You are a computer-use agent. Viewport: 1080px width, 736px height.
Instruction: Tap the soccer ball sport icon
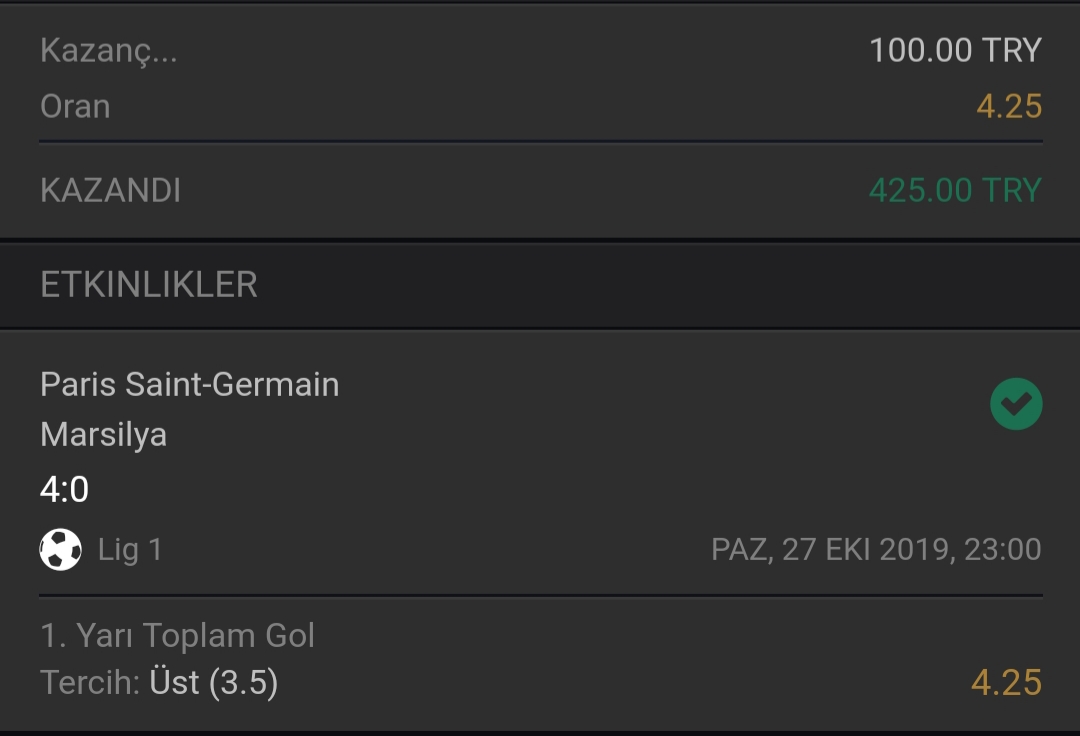point(61,549)
